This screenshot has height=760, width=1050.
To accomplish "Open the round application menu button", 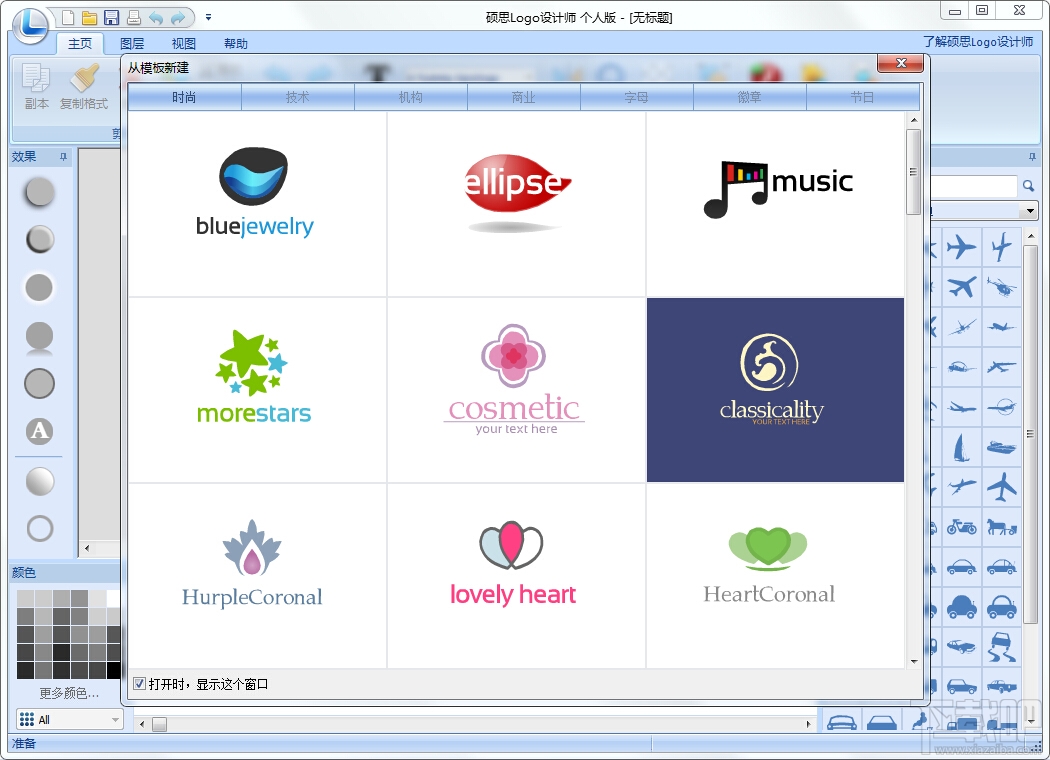I will 30,26.
